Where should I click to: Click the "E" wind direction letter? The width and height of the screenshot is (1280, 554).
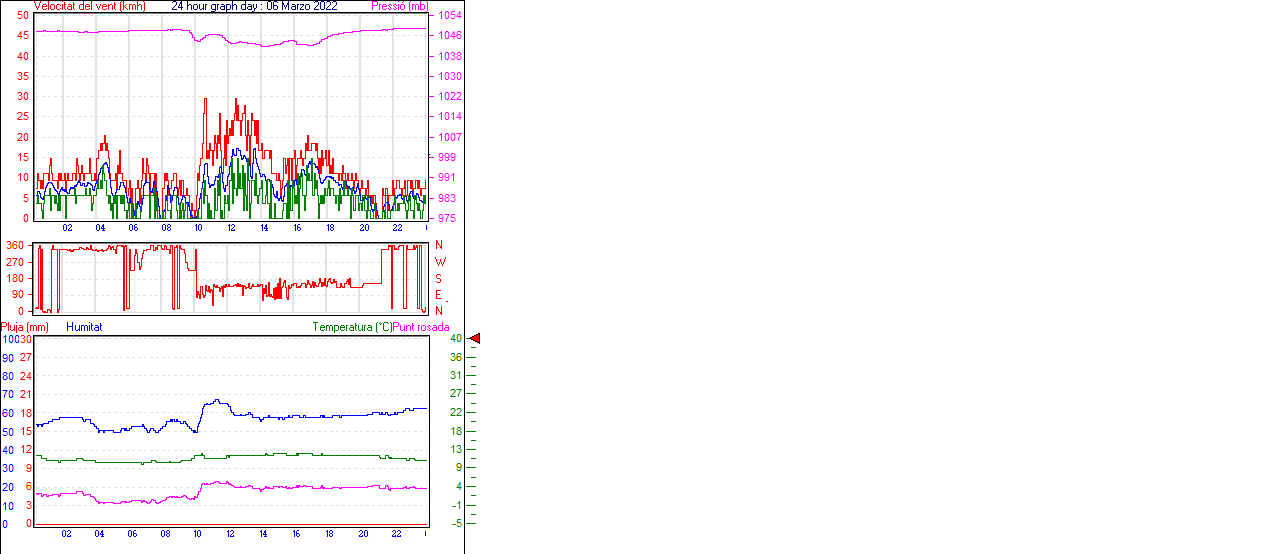(x=438, y=295)
